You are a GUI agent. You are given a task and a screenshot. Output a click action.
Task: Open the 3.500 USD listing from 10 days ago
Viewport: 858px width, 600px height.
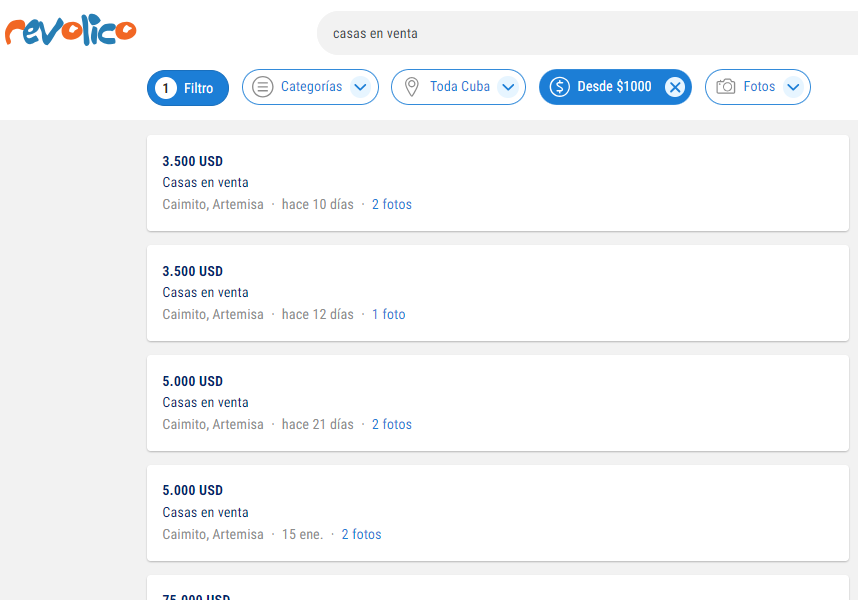[497, 183]
